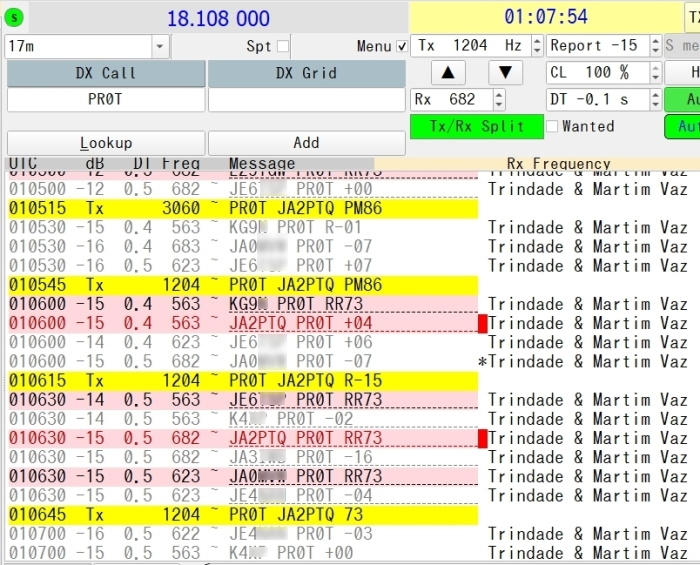Click red marker beside JA2PTQ PR0T +04
Image resolution: width=700 pixels, height=565 pixels.
pos(483,324)
